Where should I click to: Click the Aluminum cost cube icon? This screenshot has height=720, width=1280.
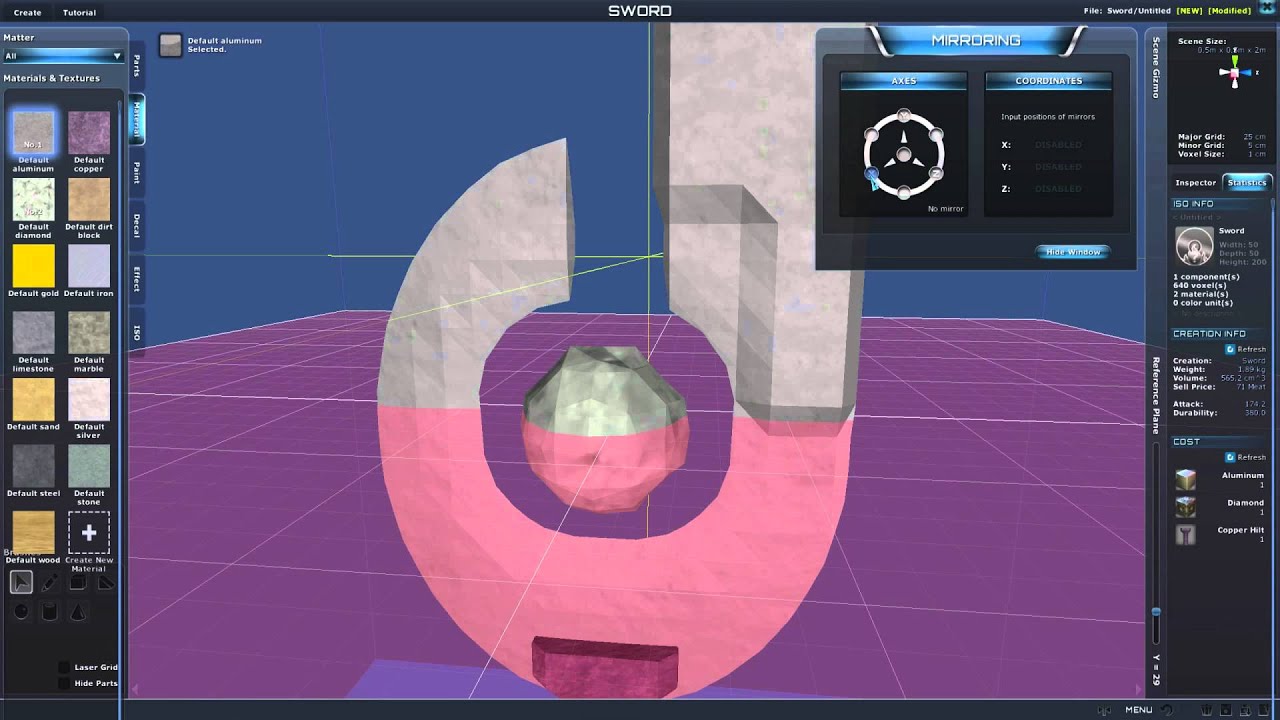tap(1185, 480)
